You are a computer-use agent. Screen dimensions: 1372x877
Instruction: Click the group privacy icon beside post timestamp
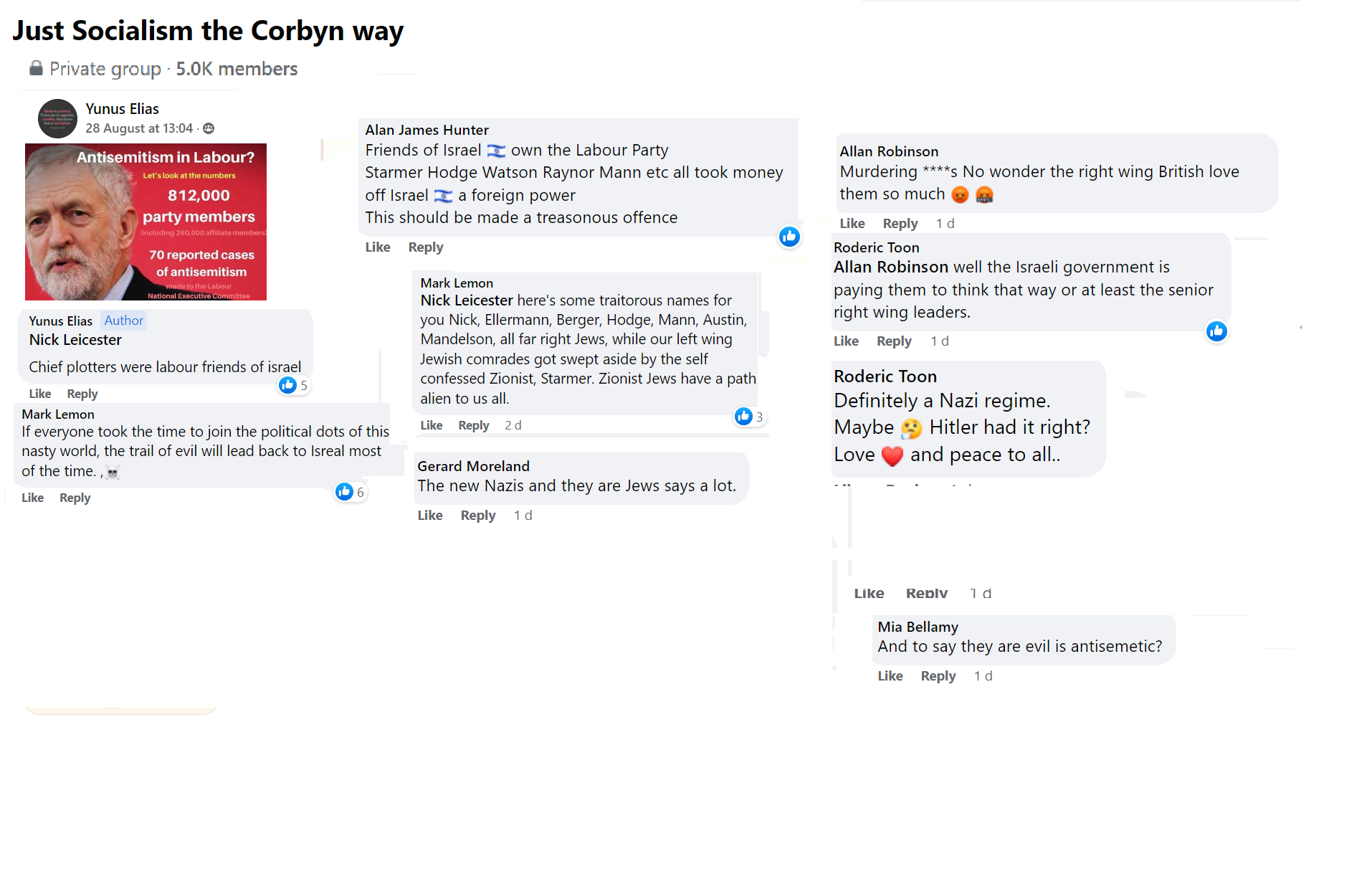tap(209, 128)
